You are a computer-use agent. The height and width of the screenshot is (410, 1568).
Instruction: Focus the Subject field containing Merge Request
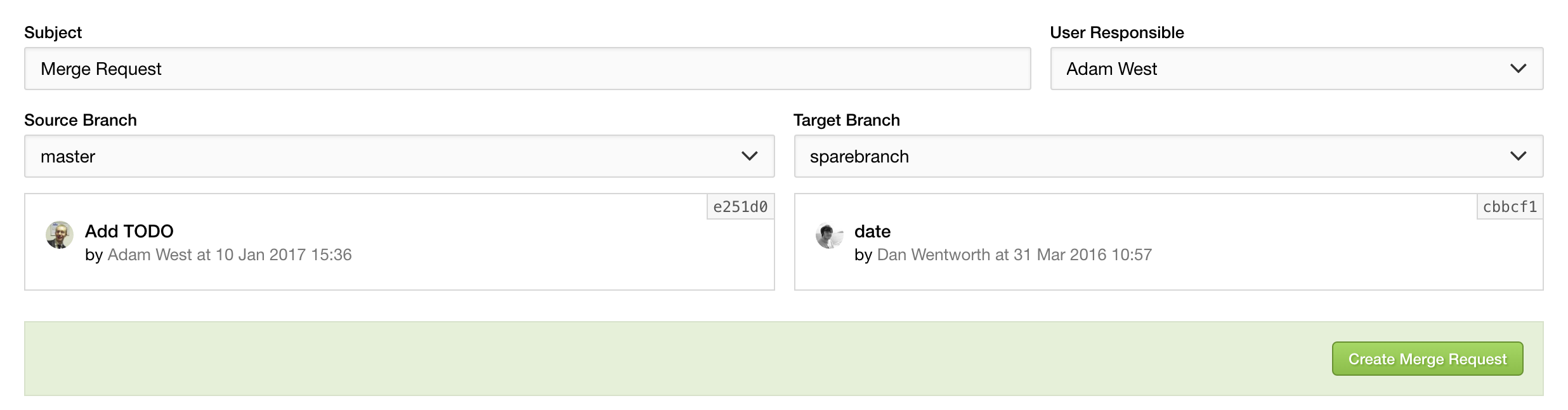[528, 69]
